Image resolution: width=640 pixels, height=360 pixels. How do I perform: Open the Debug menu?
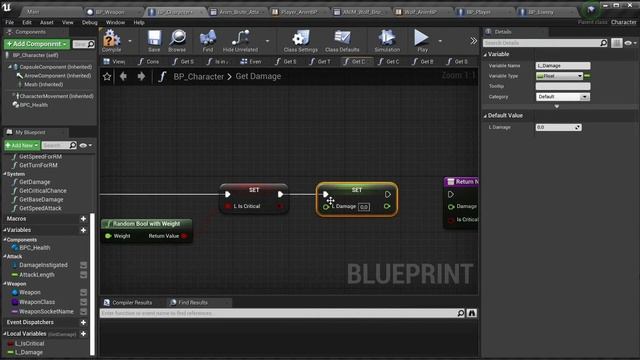(89, 22)
